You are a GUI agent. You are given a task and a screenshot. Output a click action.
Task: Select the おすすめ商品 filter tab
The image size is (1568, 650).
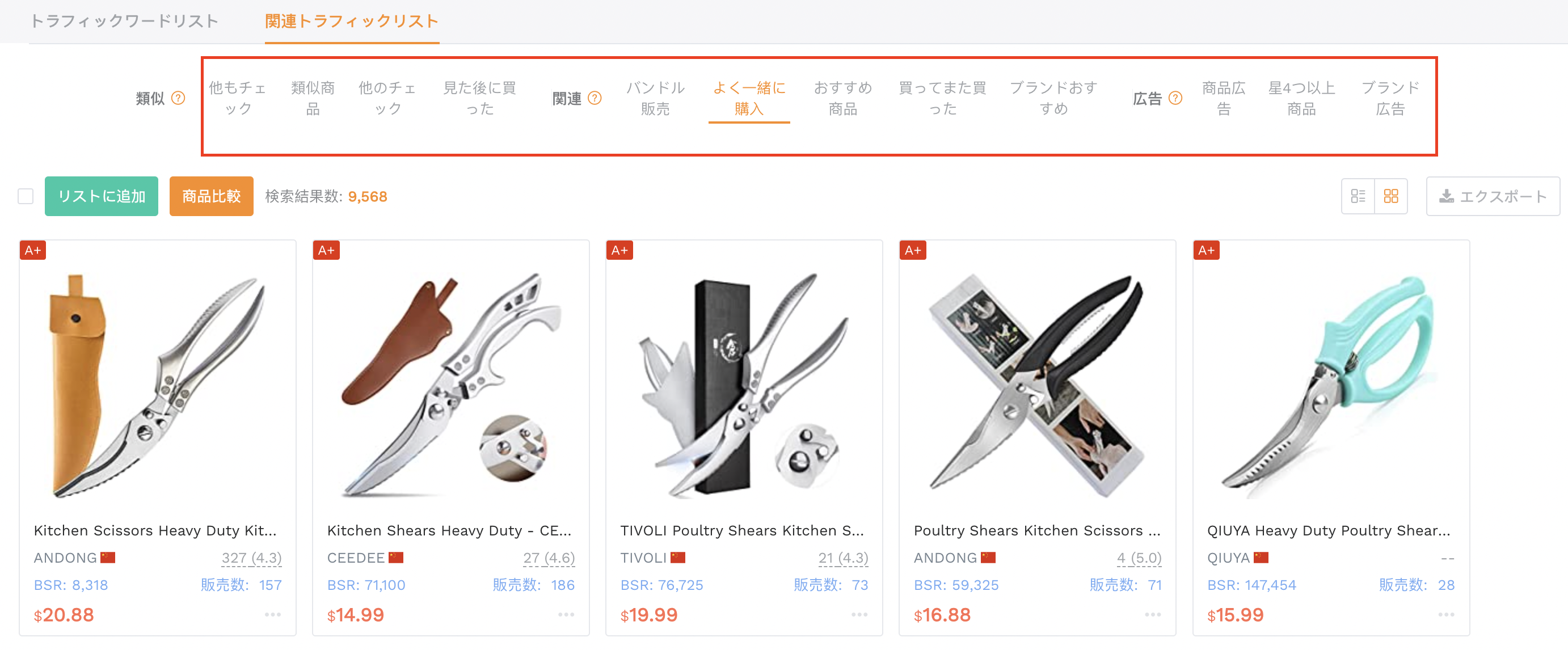[x=842, y=98]
